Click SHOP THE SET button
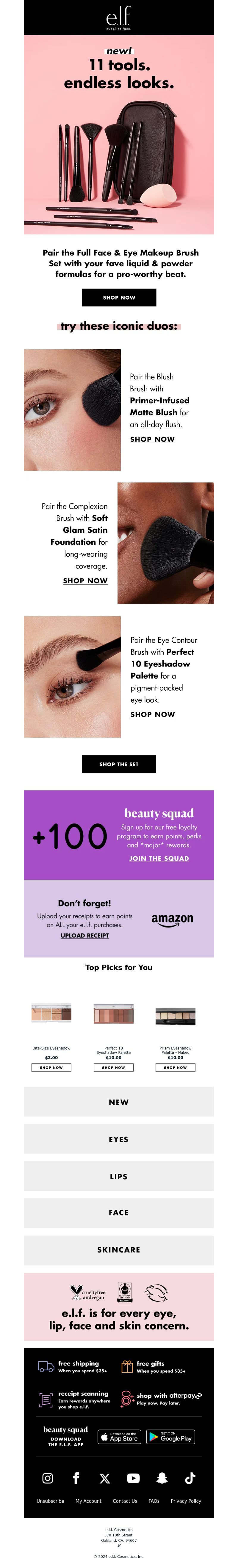238x1568 pixels. 119,764
